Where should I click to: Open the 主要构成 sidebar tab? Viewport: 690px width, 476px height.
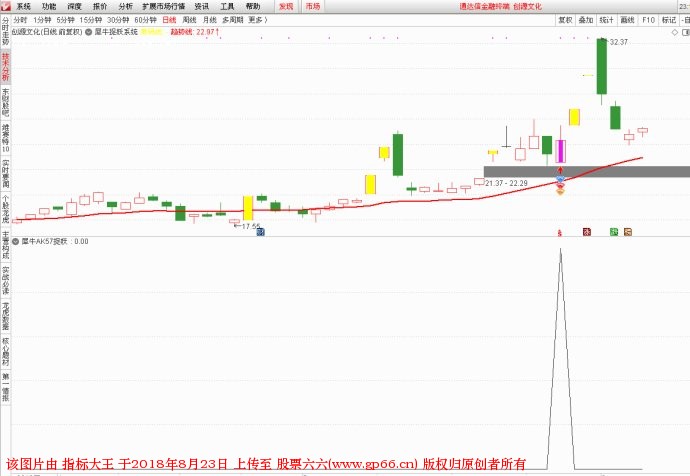[5, 245]
